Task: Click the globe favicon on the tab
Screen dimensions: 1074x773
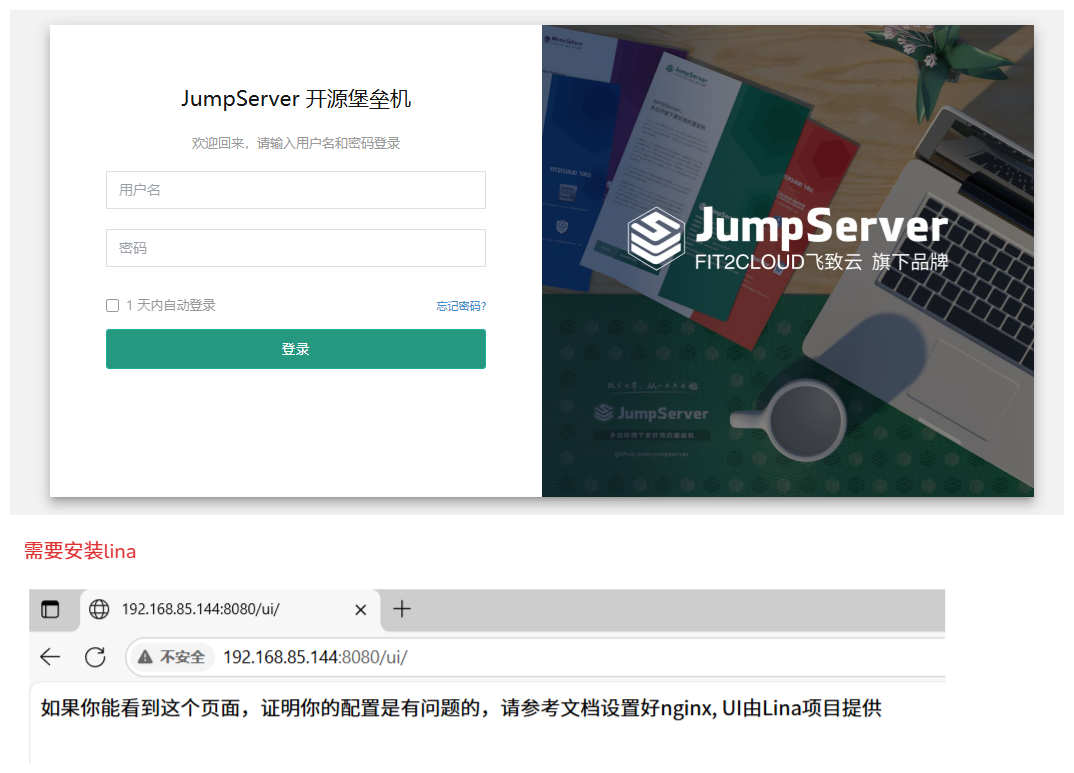Action: click(x=99, y=609)
